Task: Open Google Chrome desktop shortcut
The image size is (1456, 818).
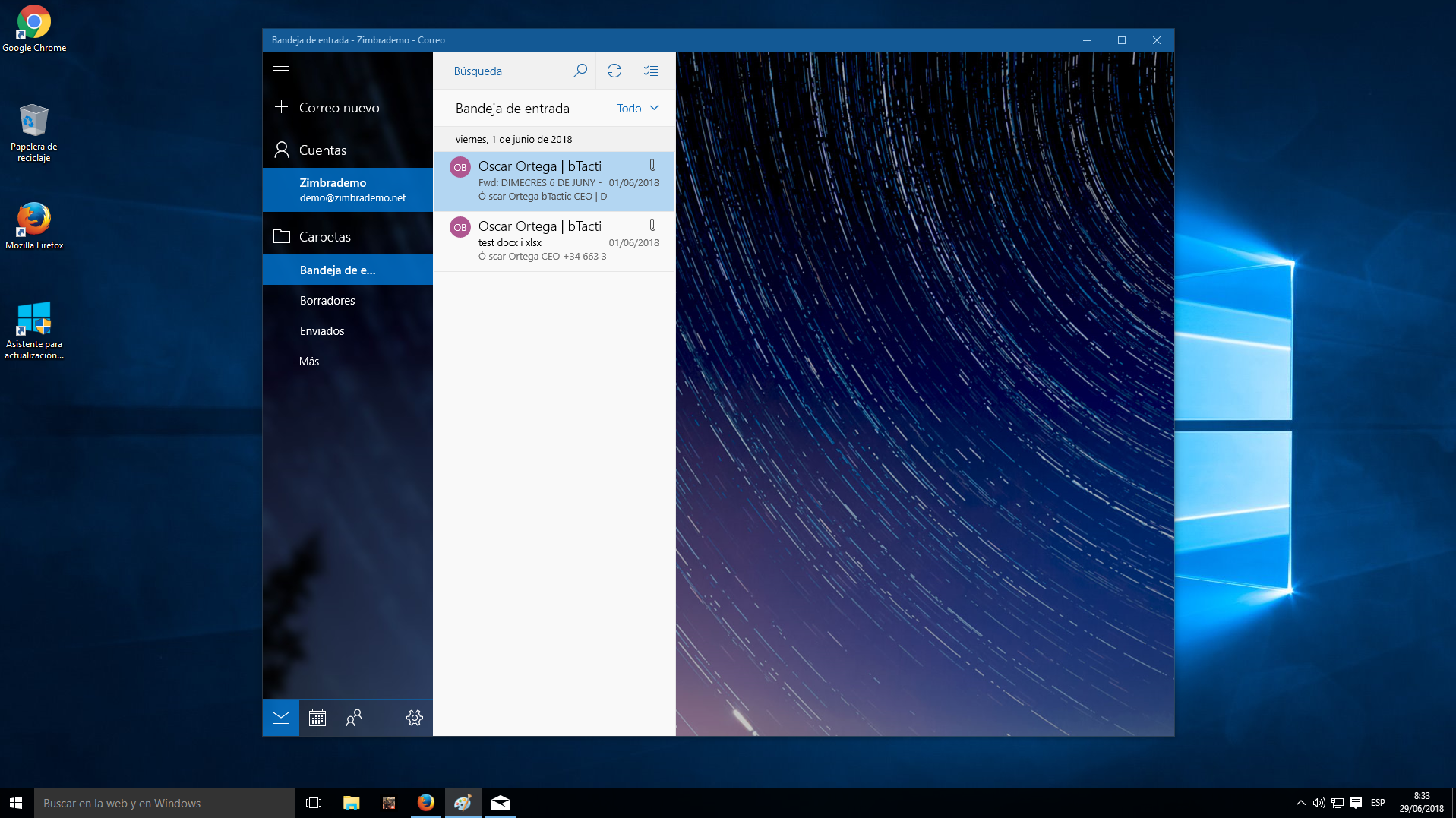Action: coord(34,29)
